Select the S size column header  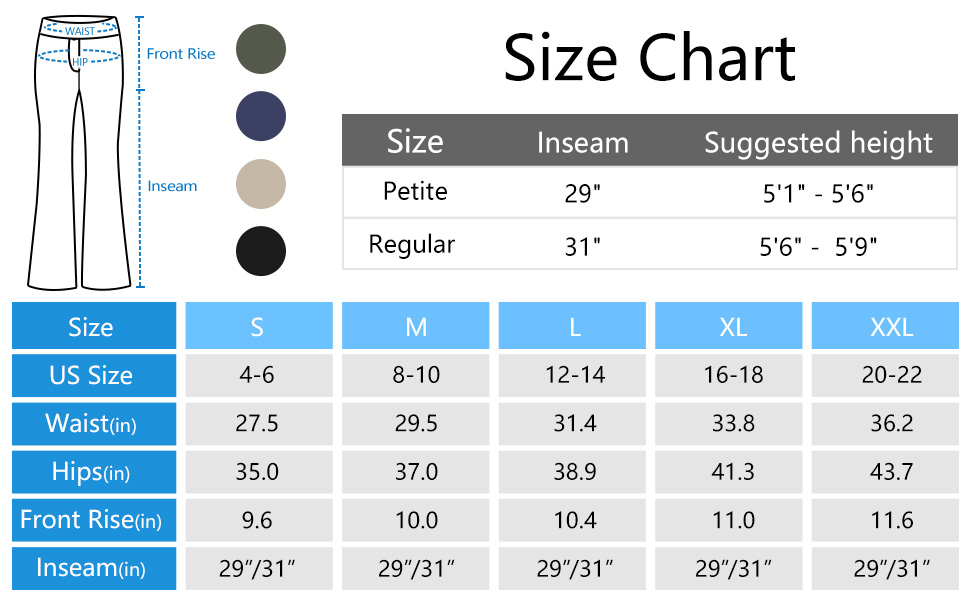[x=258, y=327]
